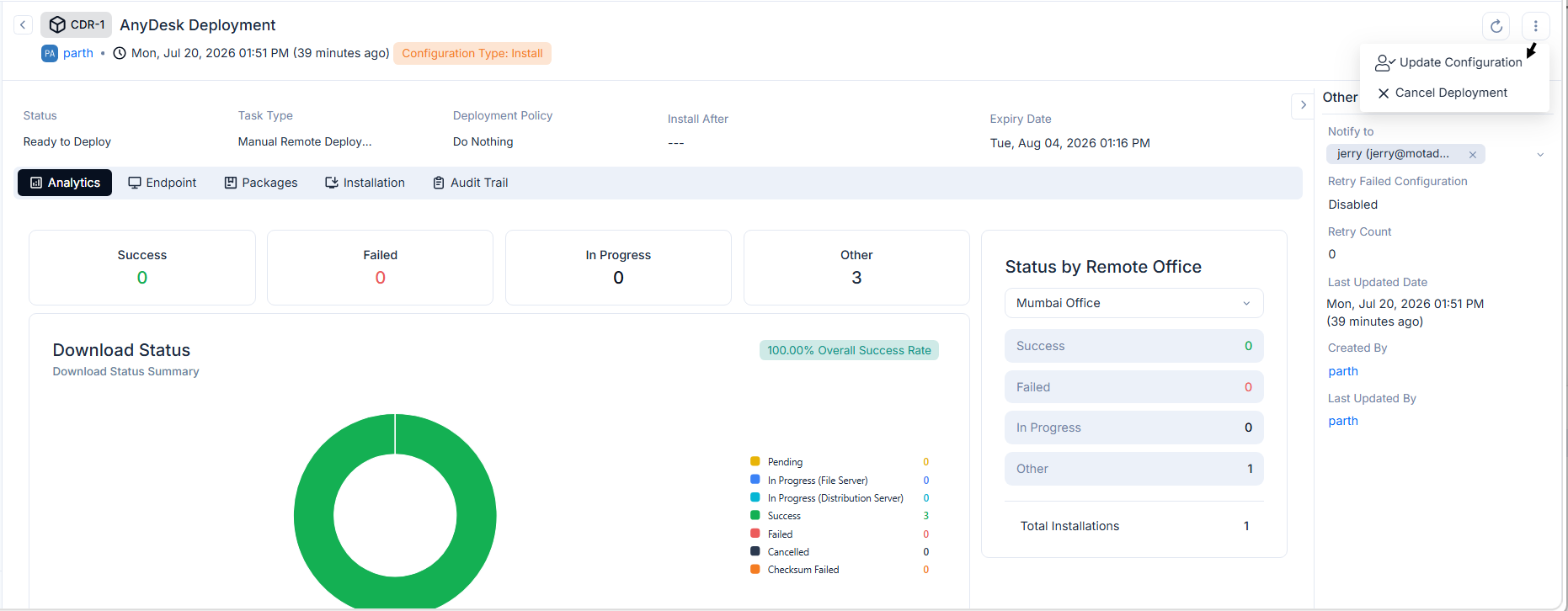Click the Failed count card

pyautogui.click(x=381, y=268)
